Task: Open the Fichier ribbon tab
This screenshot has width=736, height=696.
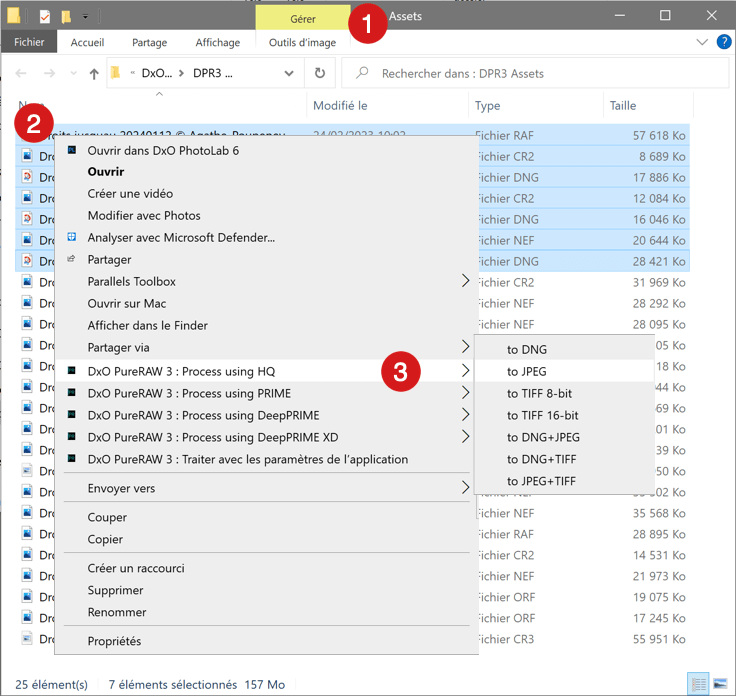Action: (29, 42)
